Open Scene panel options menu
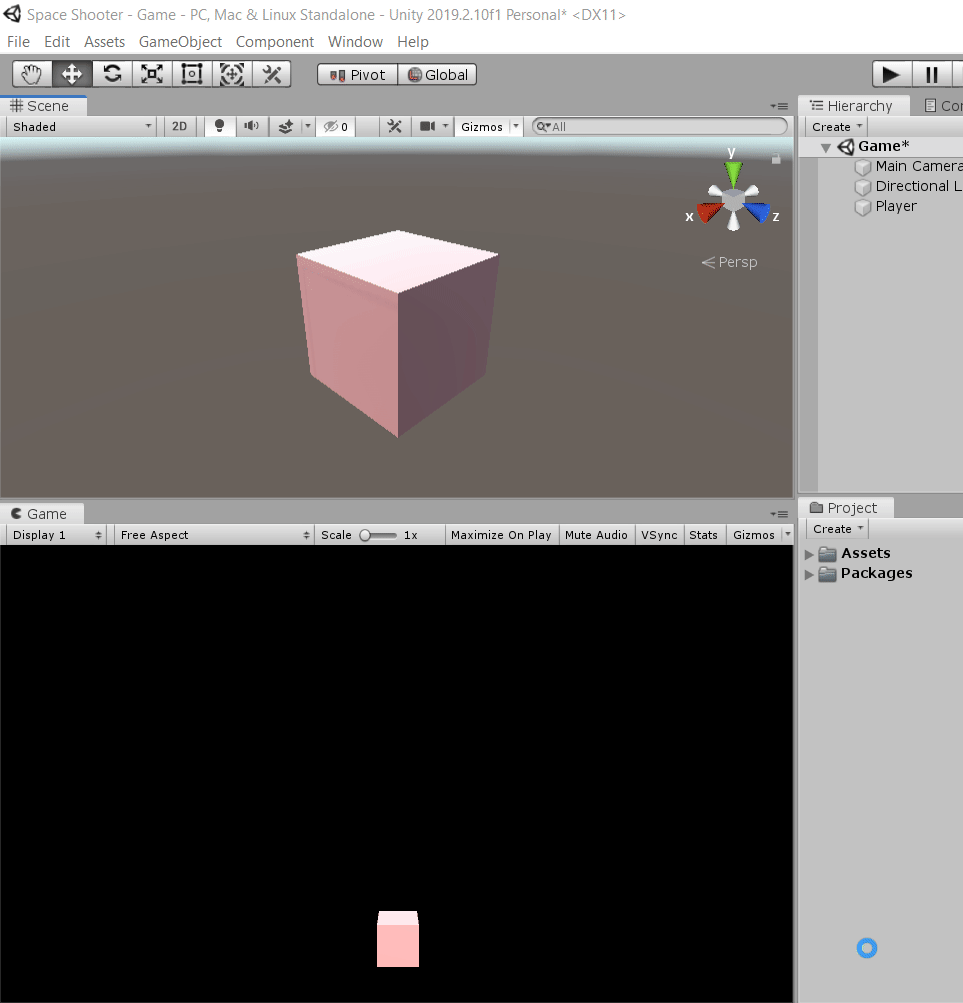 (x=779, y=106)
